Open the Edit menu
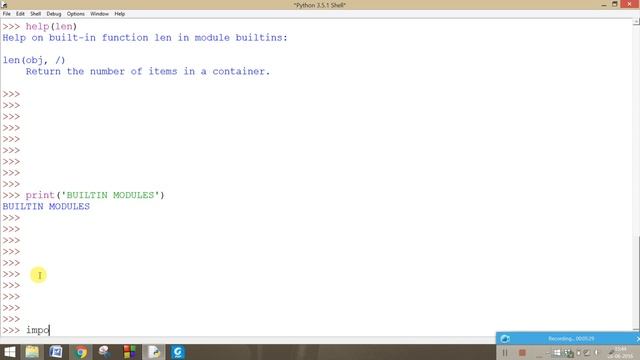This screenshot has width=640, height=360. coord(20,14)
